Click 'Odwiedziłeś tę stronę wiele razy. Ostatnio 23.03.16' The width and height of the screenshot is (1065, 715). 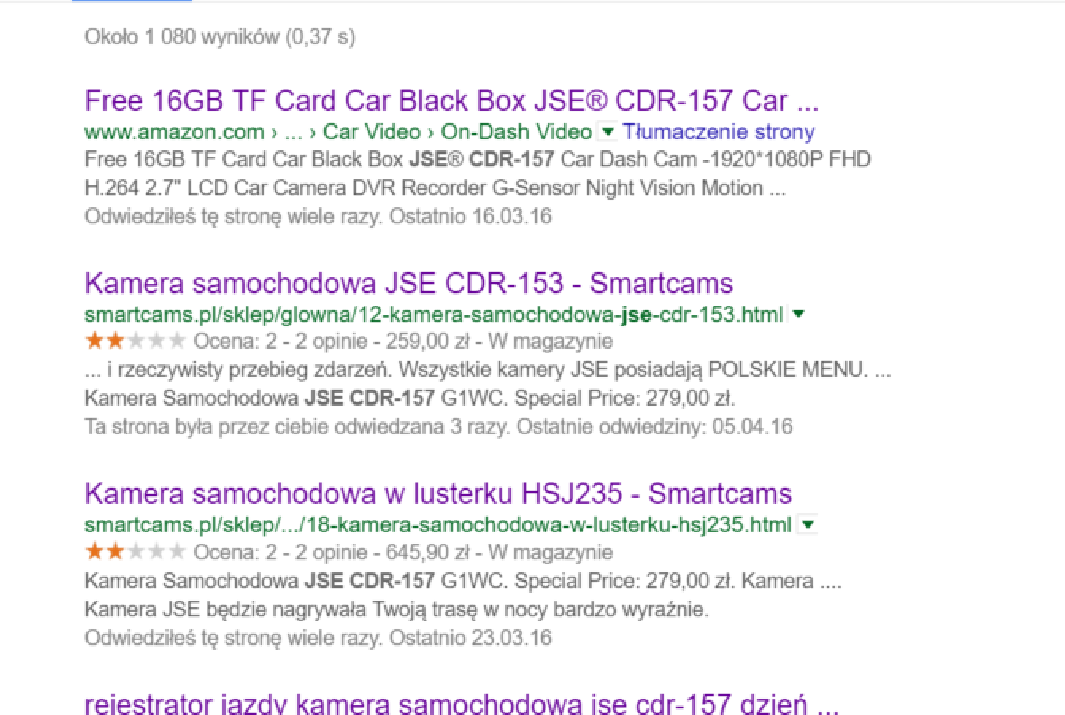318,638
